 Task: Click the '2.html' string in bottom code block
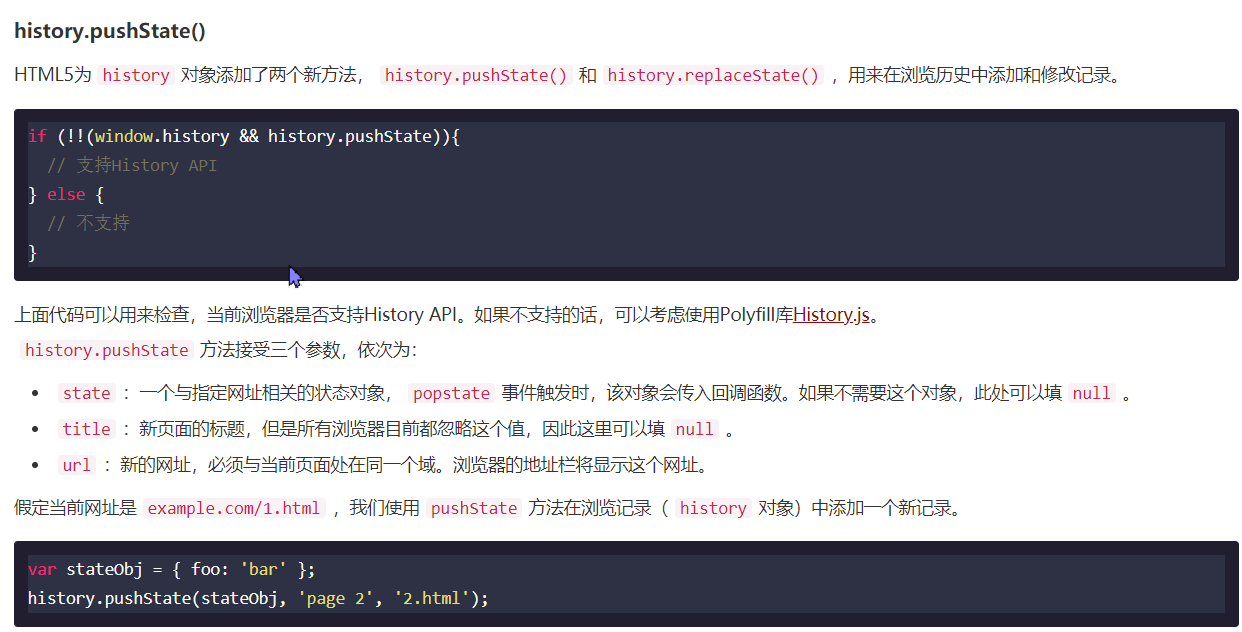430,597
